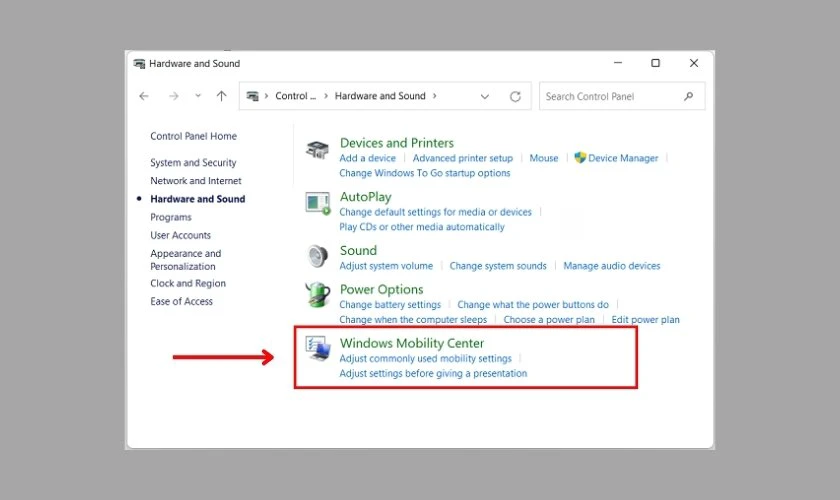This screenshot has height=500, width=840.
Task: Open the Sound heading link
Action: 358,250
